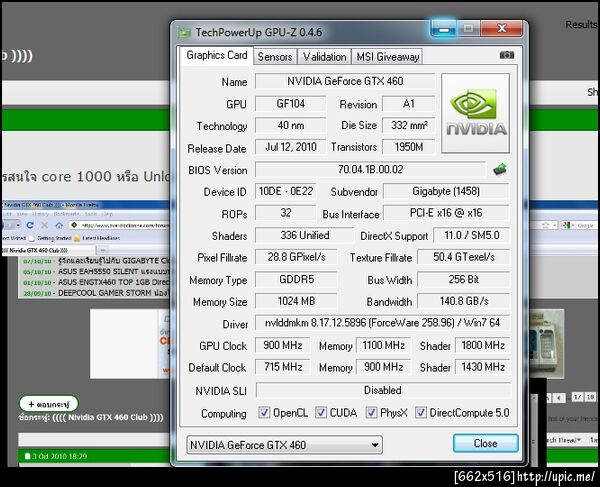Click the Pixel Fillrate value 28.8 GPixel/s
This screenshot has width=600, height=487.
click(297, 257)
